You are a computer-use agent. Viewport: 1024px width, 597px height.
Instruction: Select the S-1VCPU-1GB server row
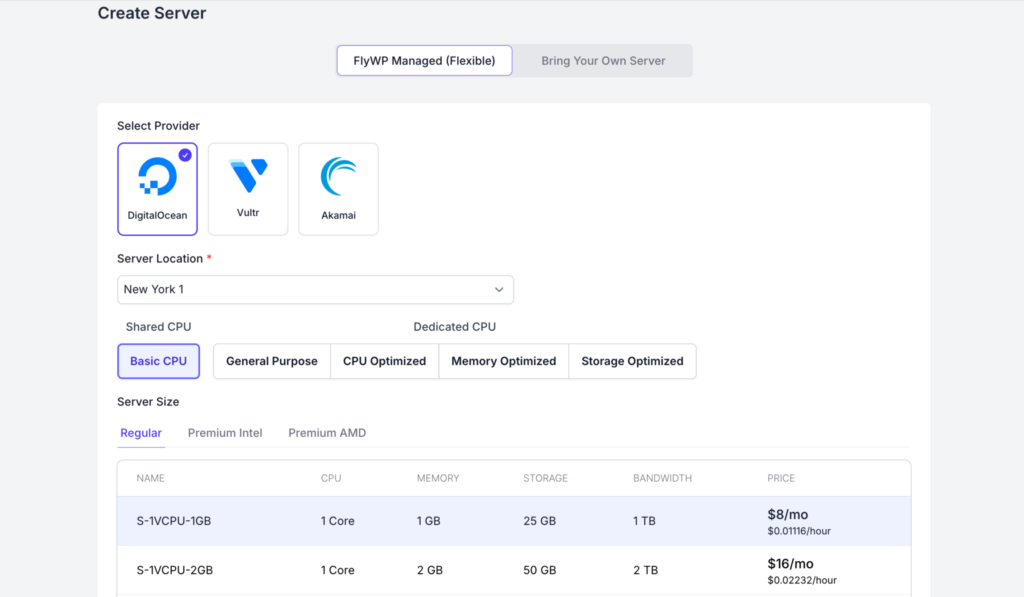(x=174, y=521)
